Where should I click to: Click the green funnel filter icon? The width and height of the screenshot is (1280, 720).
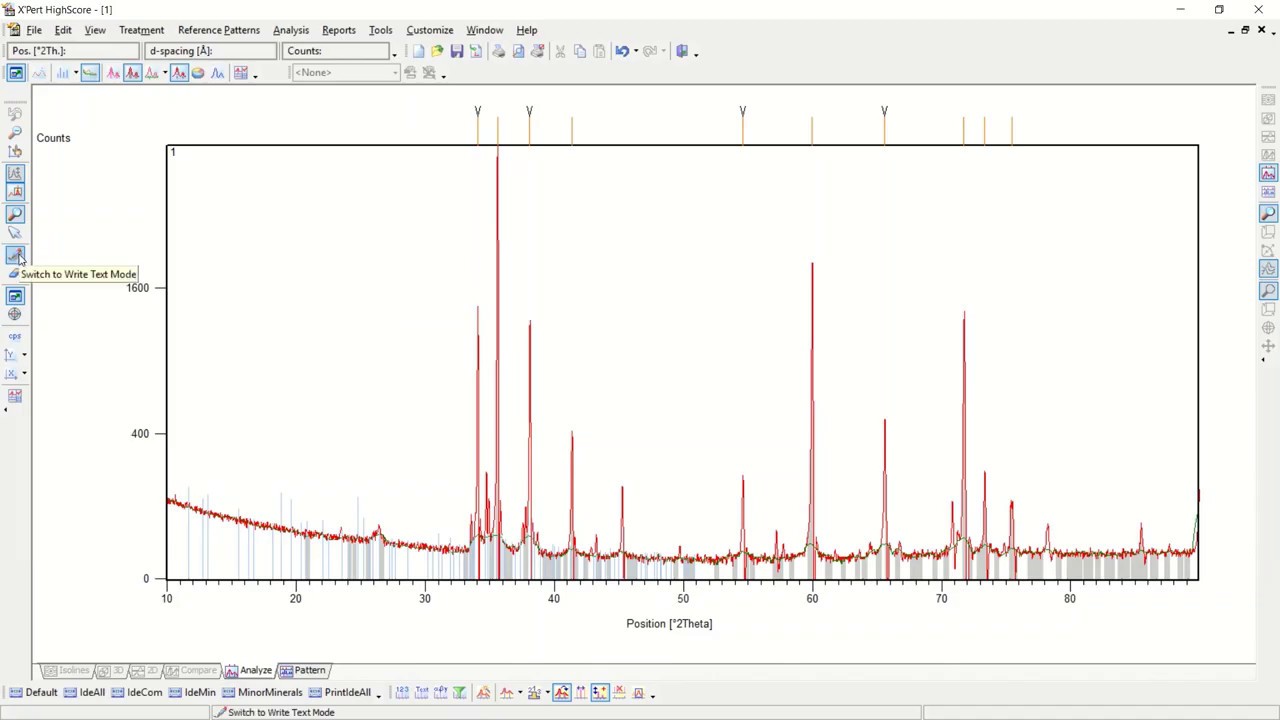459,692
